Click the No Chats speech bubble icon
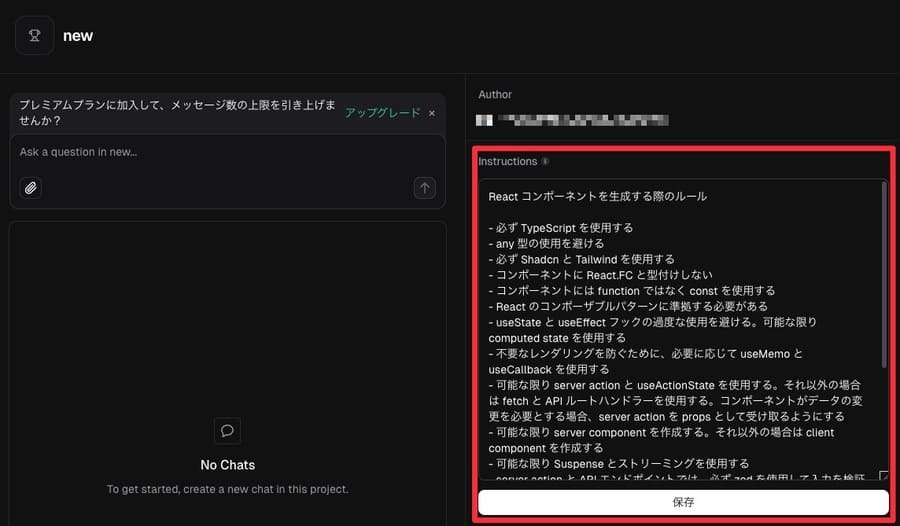The image size is (900, 526). (x=227, y=431)
